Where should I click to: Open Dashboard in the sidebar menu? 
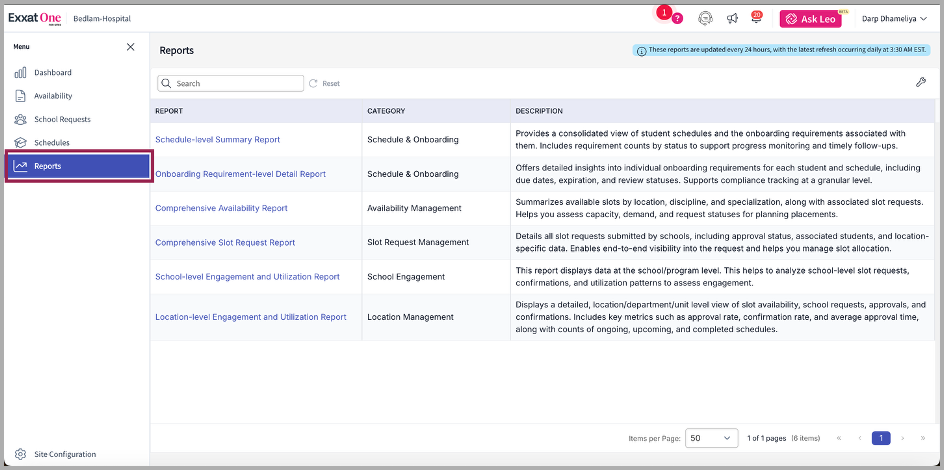click(x=52, y=73)
